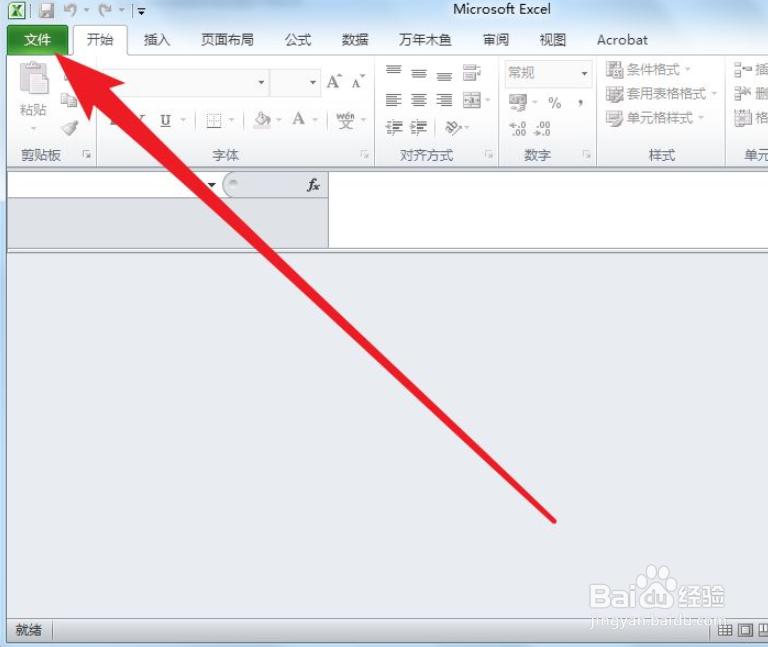The width and height of the screenshot is (768, 647).
Task: Click the Borders icon
Action: [x=214, y=120]
